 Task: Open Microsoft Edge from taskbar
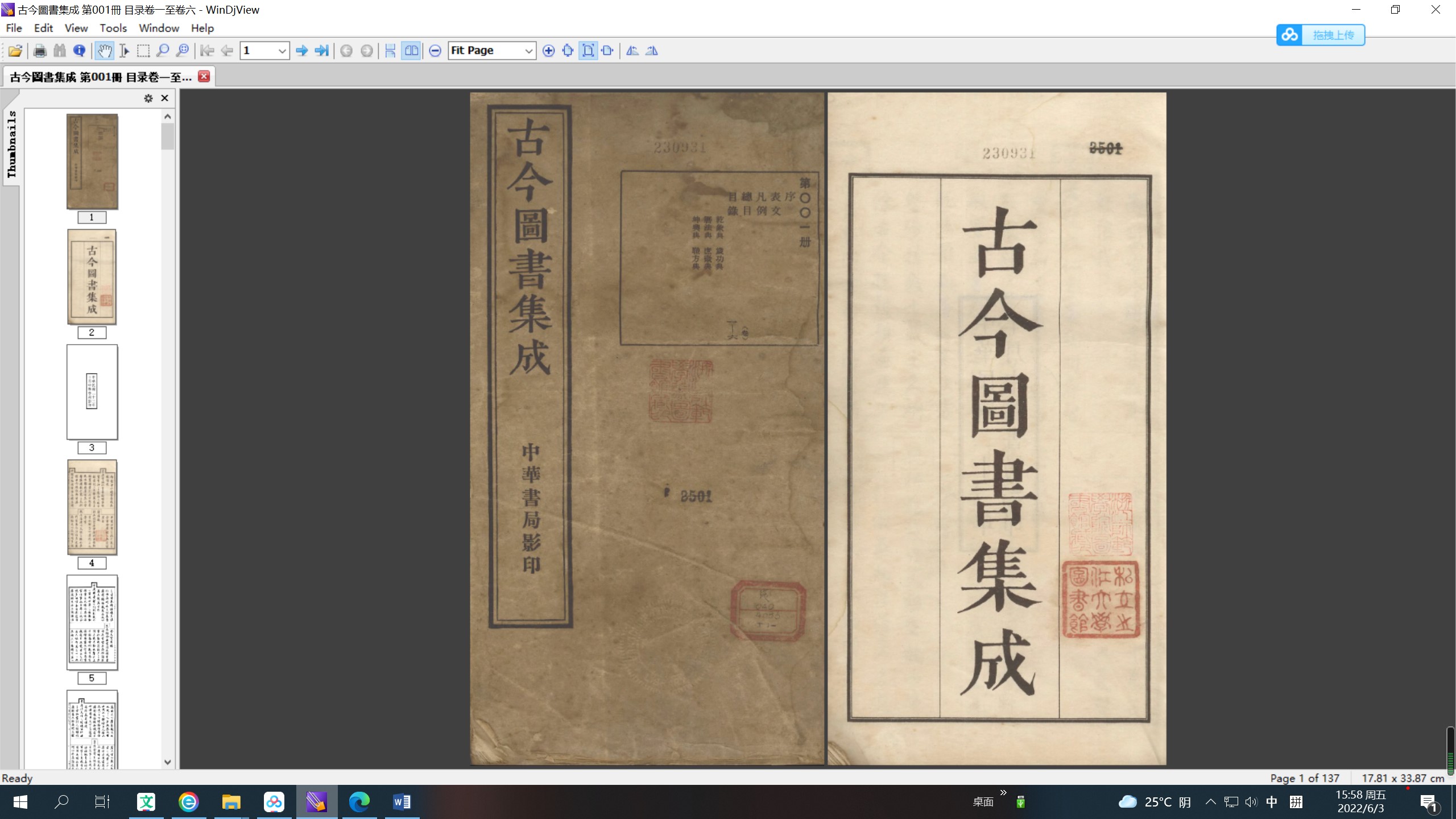pos(359,802)
